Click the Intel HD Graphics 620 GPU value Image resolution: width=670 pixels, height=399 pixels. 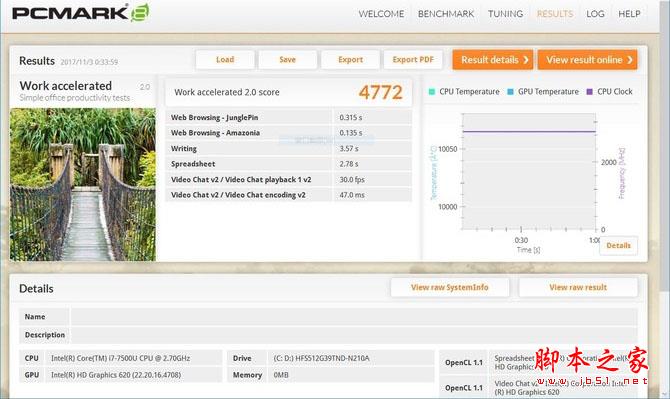(116, 375)
